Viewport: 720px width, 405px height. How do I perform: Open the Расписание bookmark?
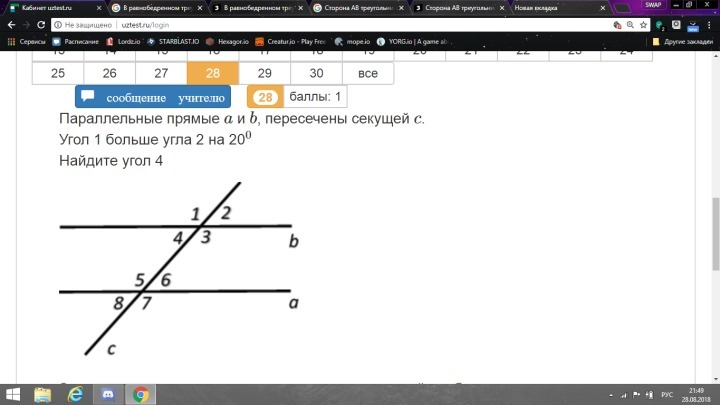75,41
